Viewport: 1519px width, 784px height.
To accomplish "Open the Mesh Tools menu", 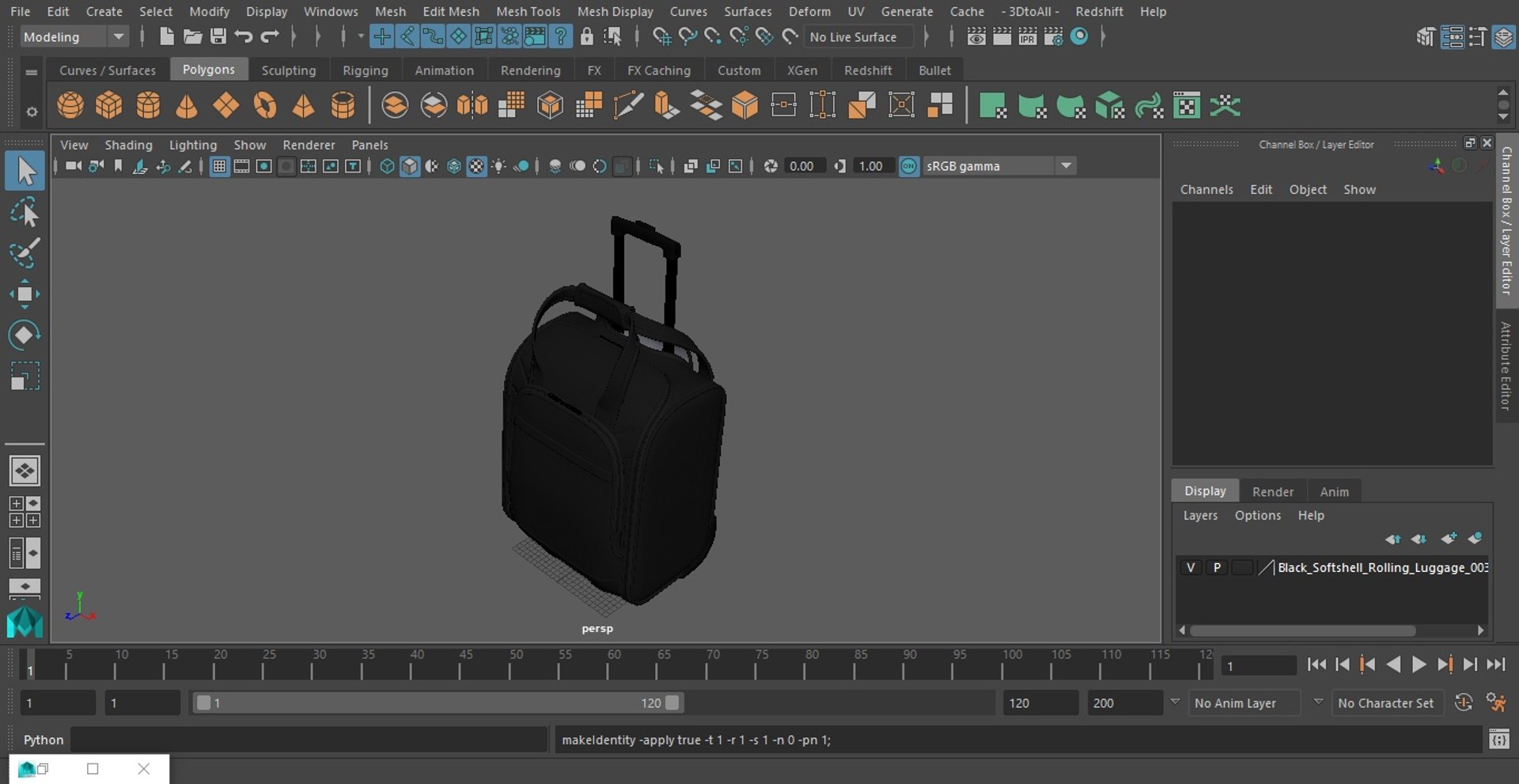I will click(528, 11).
